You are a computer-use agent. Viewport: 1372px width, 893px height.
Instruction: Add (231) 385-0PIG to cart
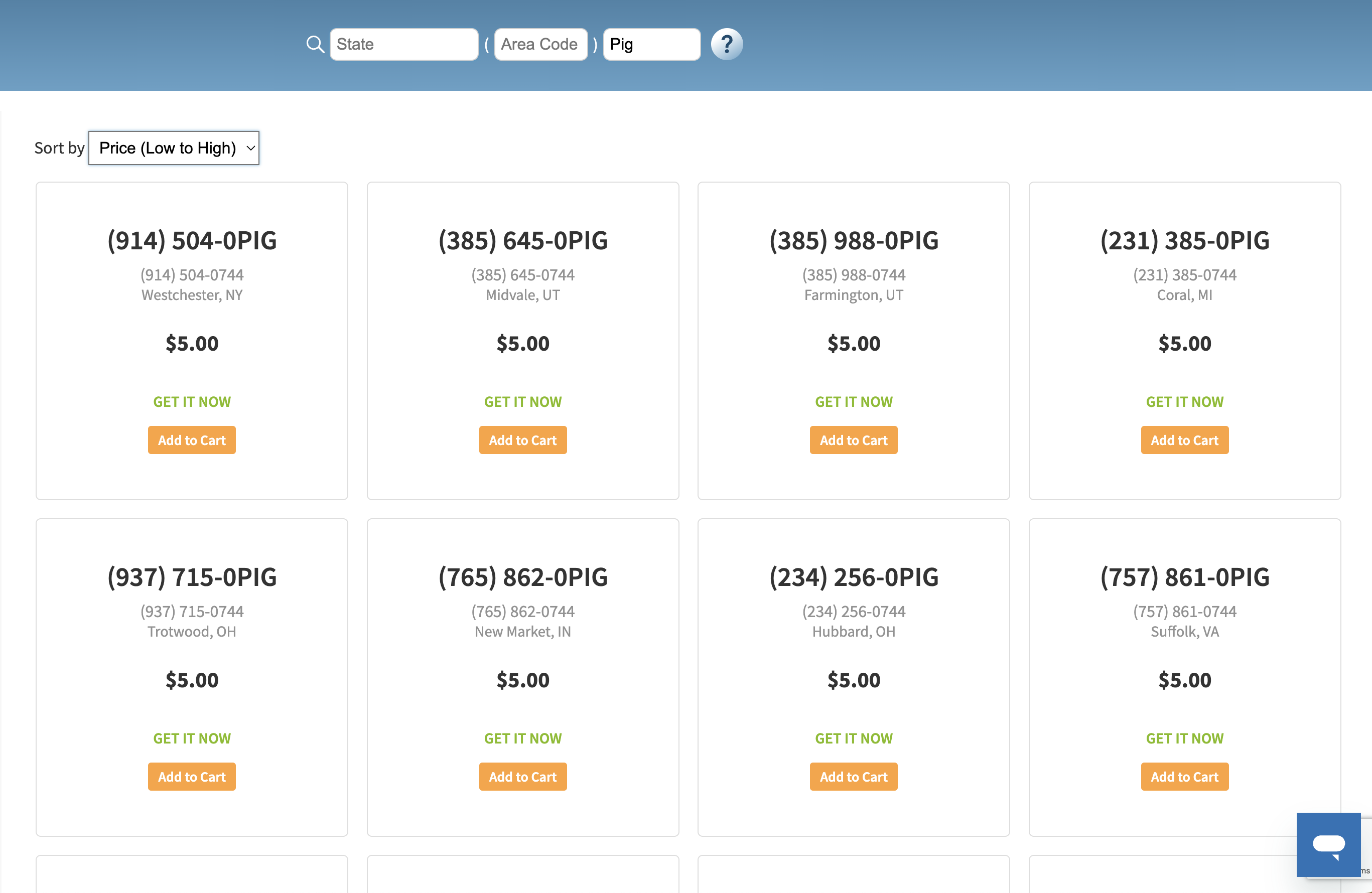(1185, 440)
